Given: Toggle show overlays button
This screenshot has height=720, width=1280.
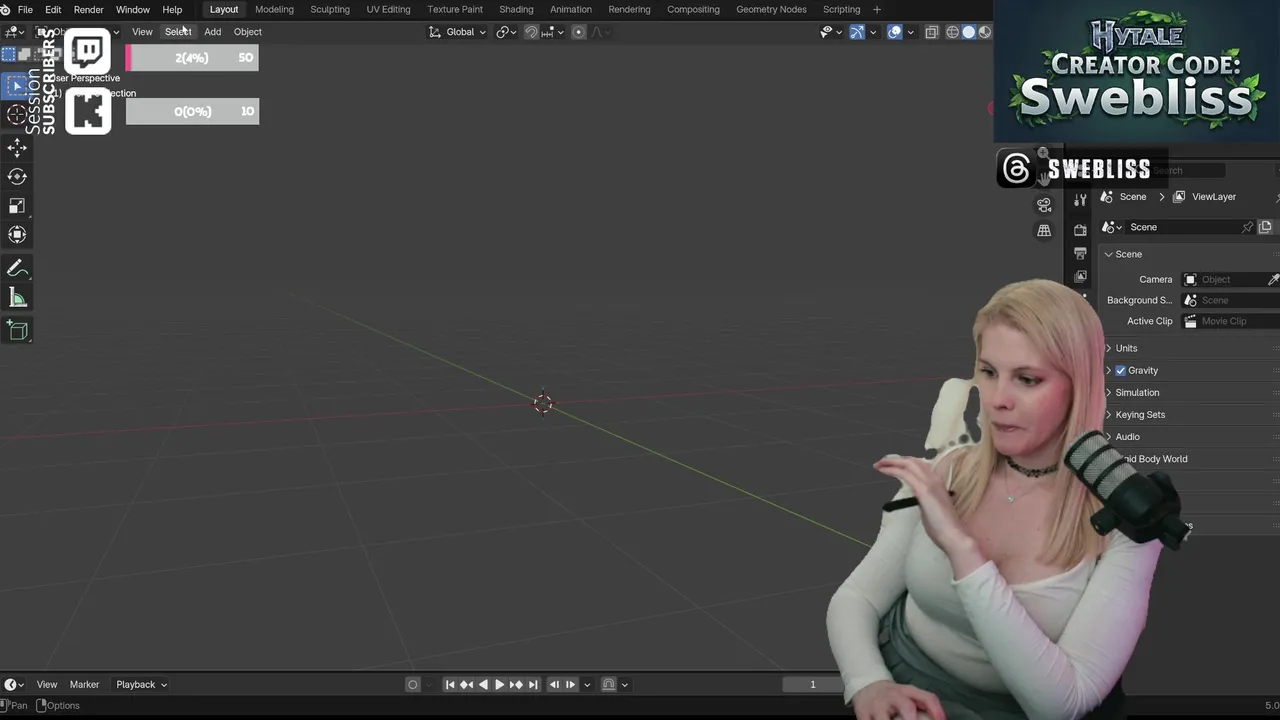Looking at the screenshot, I should pos(894,32).
